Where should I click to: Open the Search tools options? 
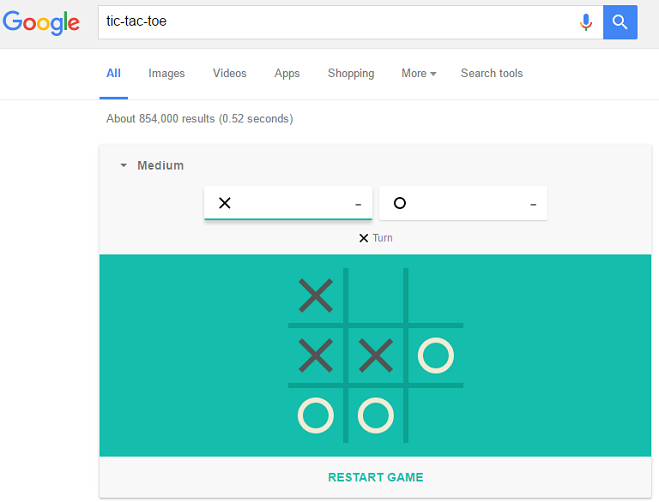coord(491,74)
